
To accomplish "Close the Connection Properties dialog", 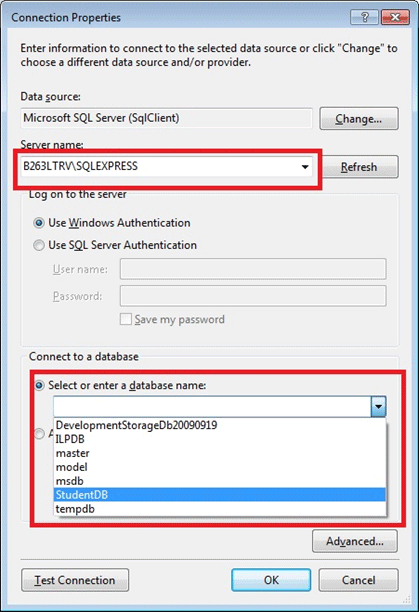I will click(395, 17).
